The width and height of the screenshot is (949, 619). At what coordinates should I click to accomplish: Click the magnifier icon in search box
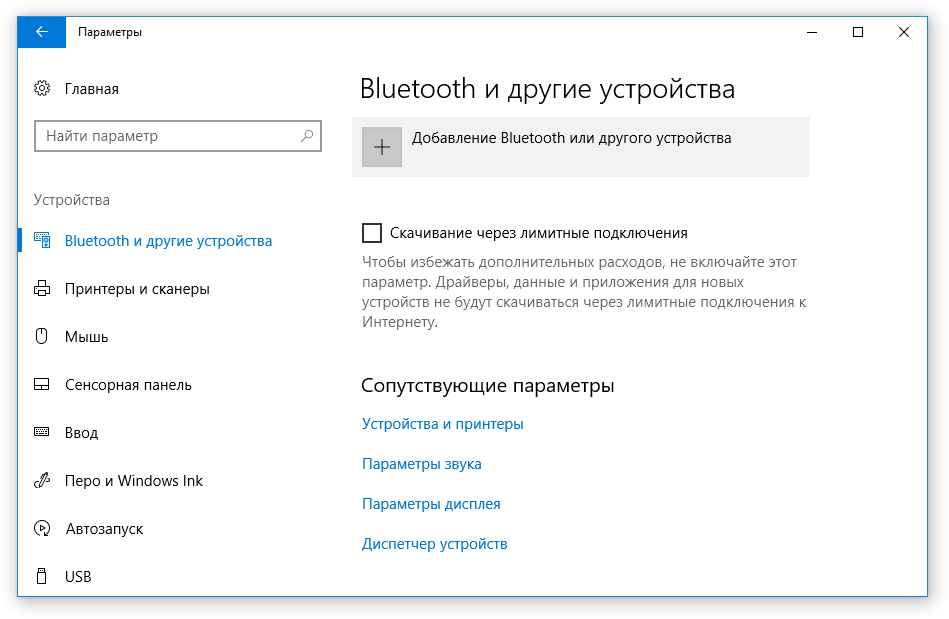click(307, 136)
